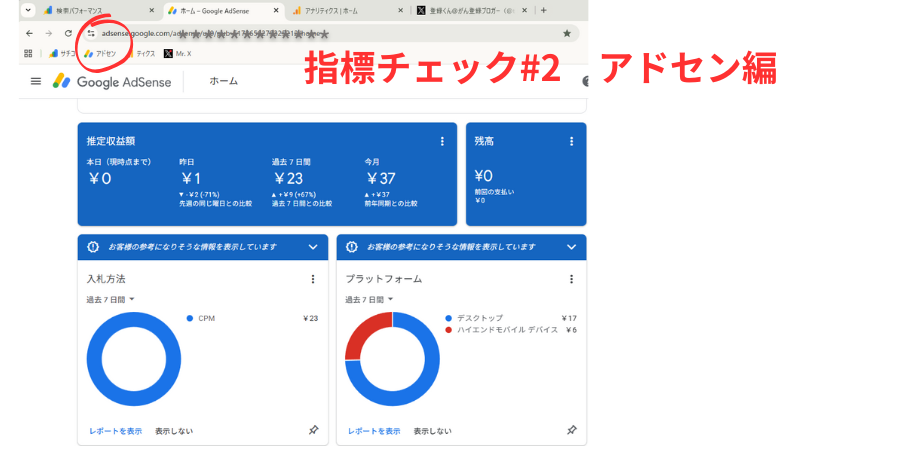Click the red ハイエンドモバイル legend dot
The height and width of the screenshot is (450, 900).
tap(448, 330)
